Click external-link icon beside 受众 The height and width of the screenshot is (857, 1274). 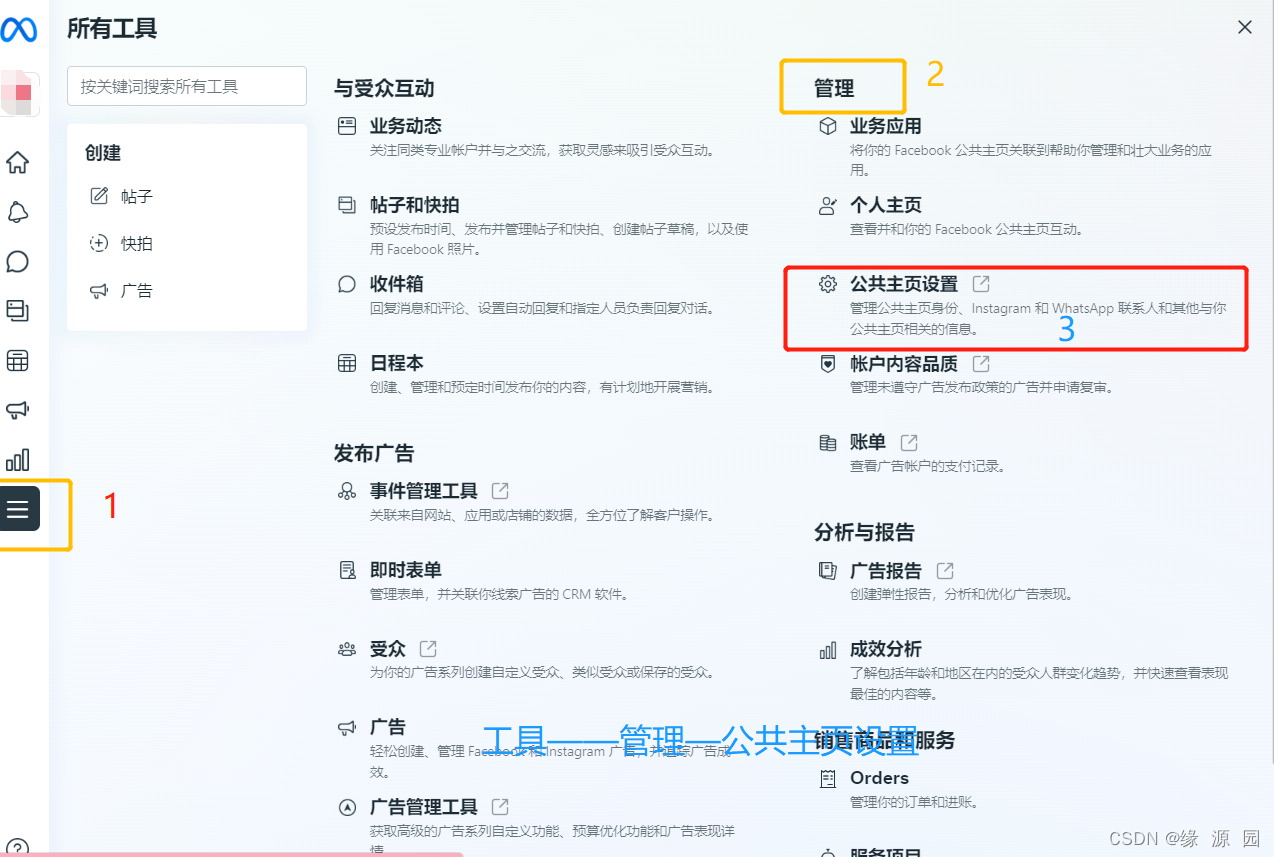point(428,649)
